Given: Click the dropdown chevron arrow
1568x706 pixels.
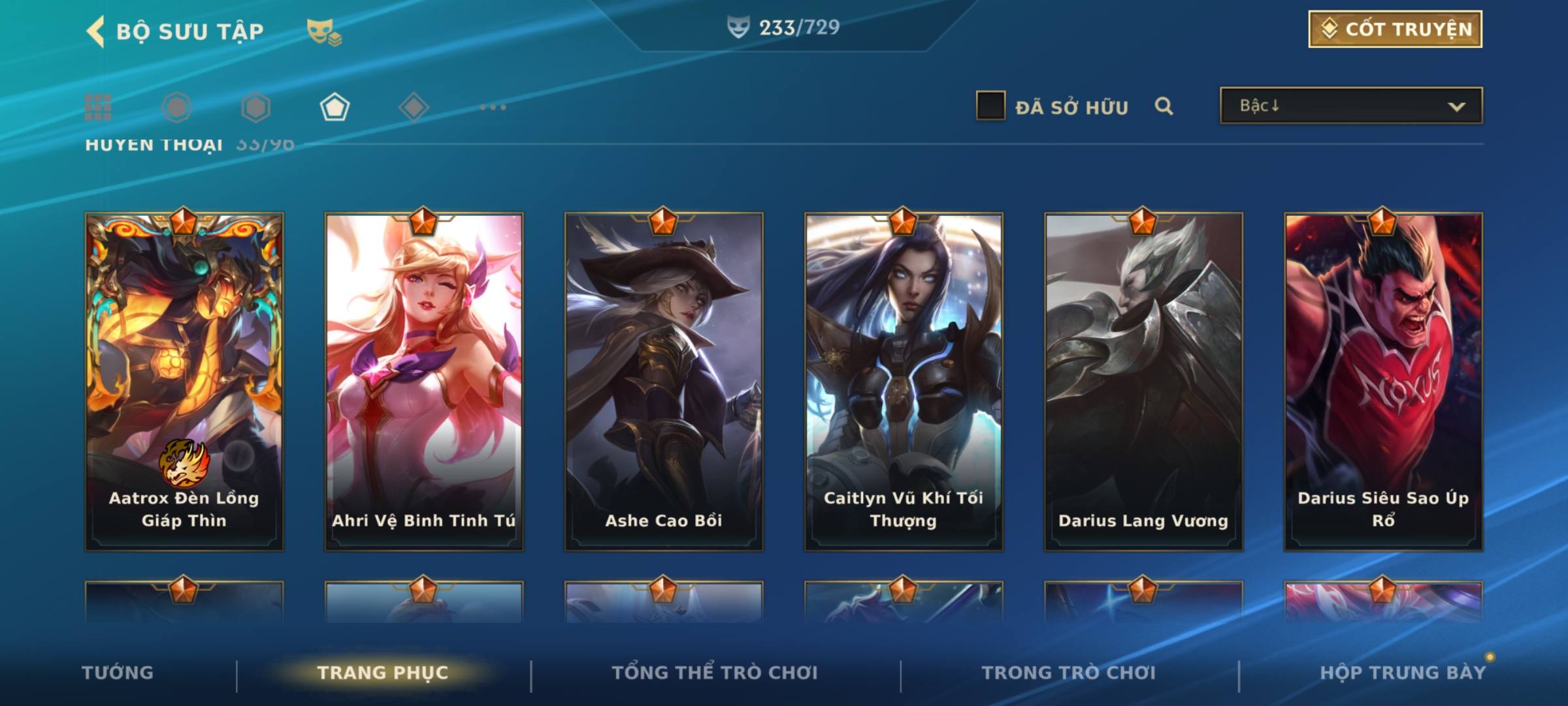Looking at the screenshot, I should pyautogui.click(x=1456, y=107).
